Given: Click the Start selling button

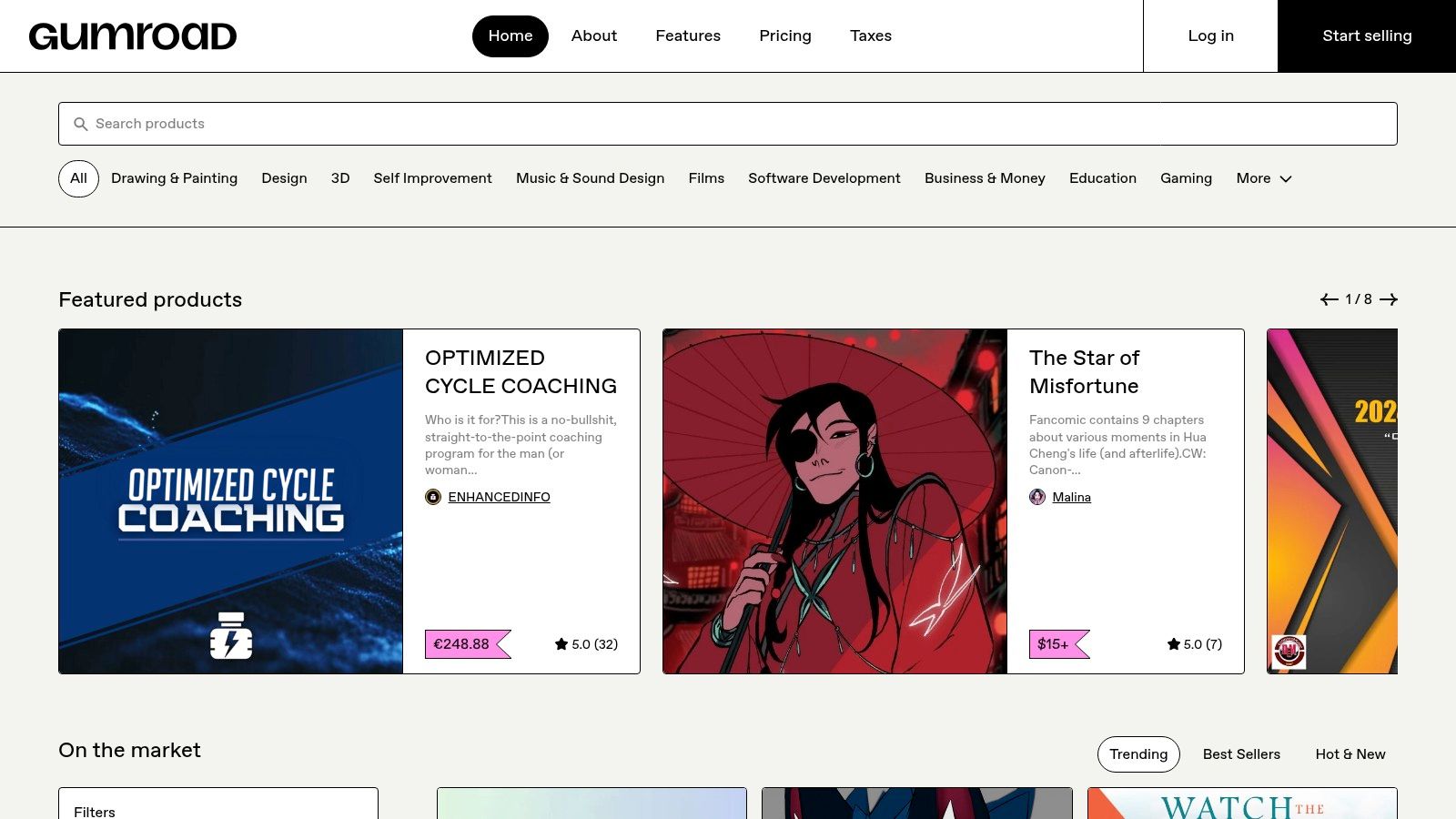Looking at the screenshot, I should [1367, 35].
